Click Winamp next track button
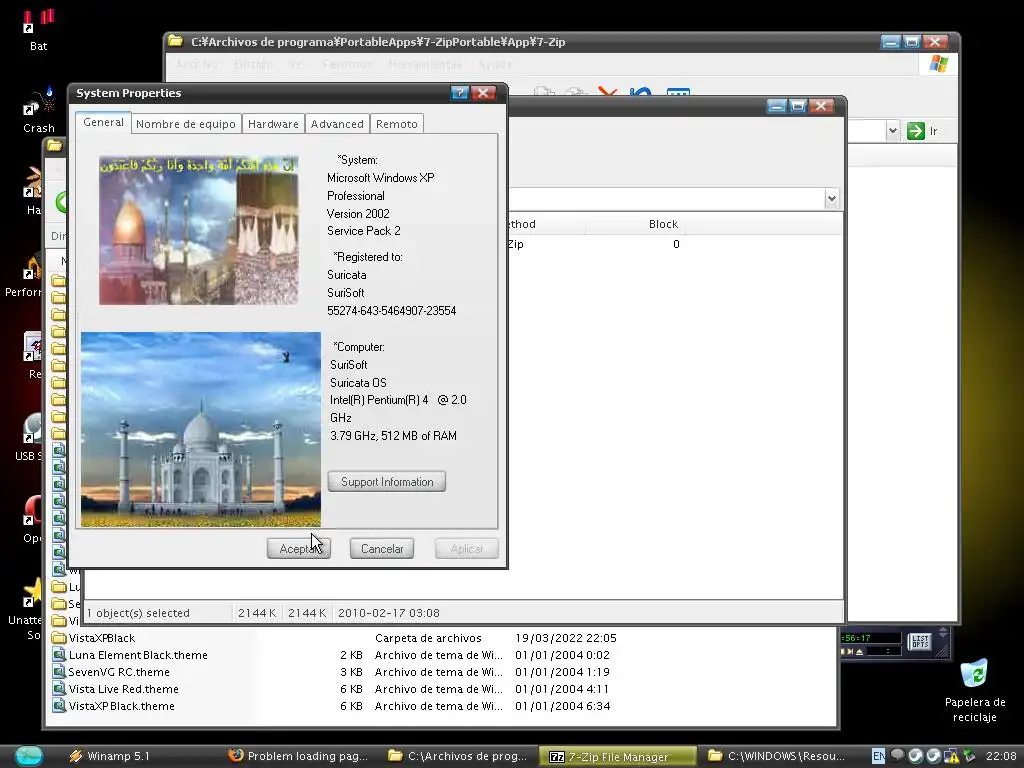Screen dimensions: 1024x768 click(x=850, y=651)
